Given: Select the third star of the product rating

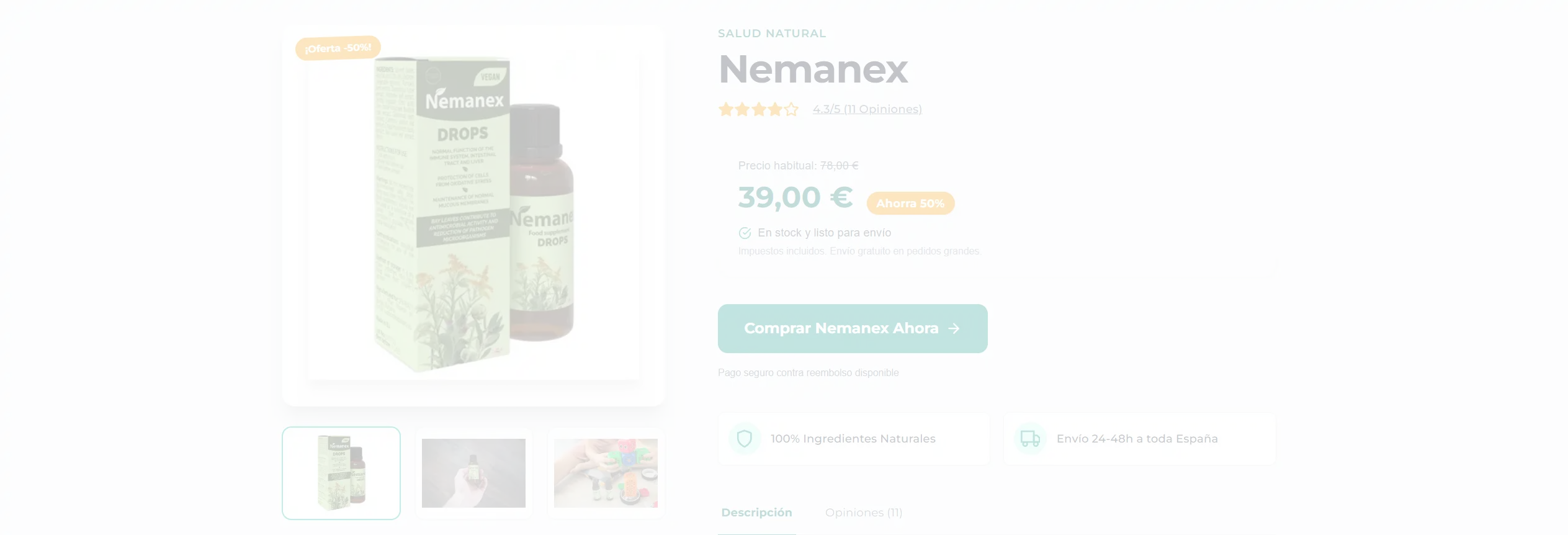Looking at the screenshot, I should (x=758, y=109).
